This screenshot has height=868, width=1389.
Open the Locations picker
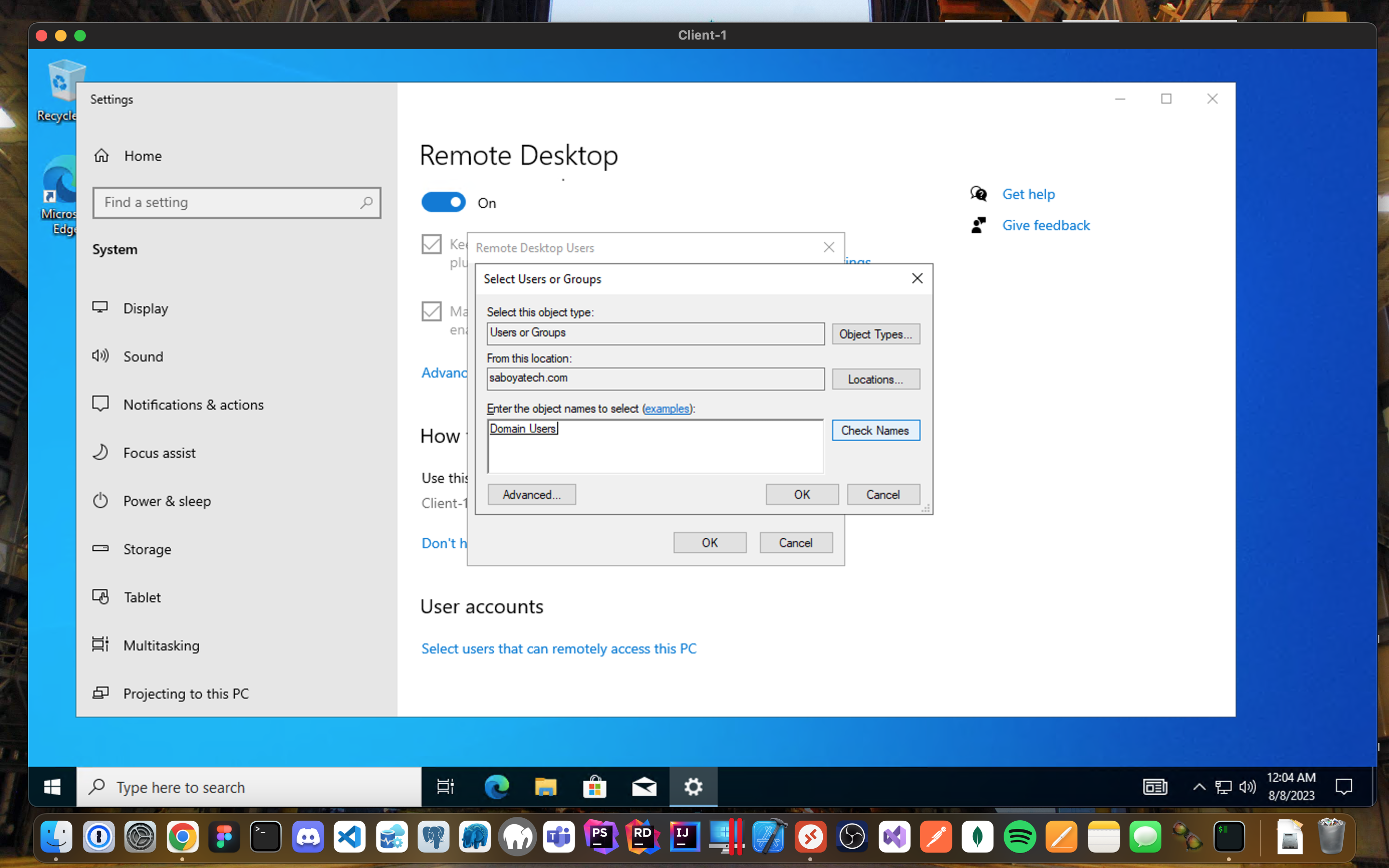[875, 380]
